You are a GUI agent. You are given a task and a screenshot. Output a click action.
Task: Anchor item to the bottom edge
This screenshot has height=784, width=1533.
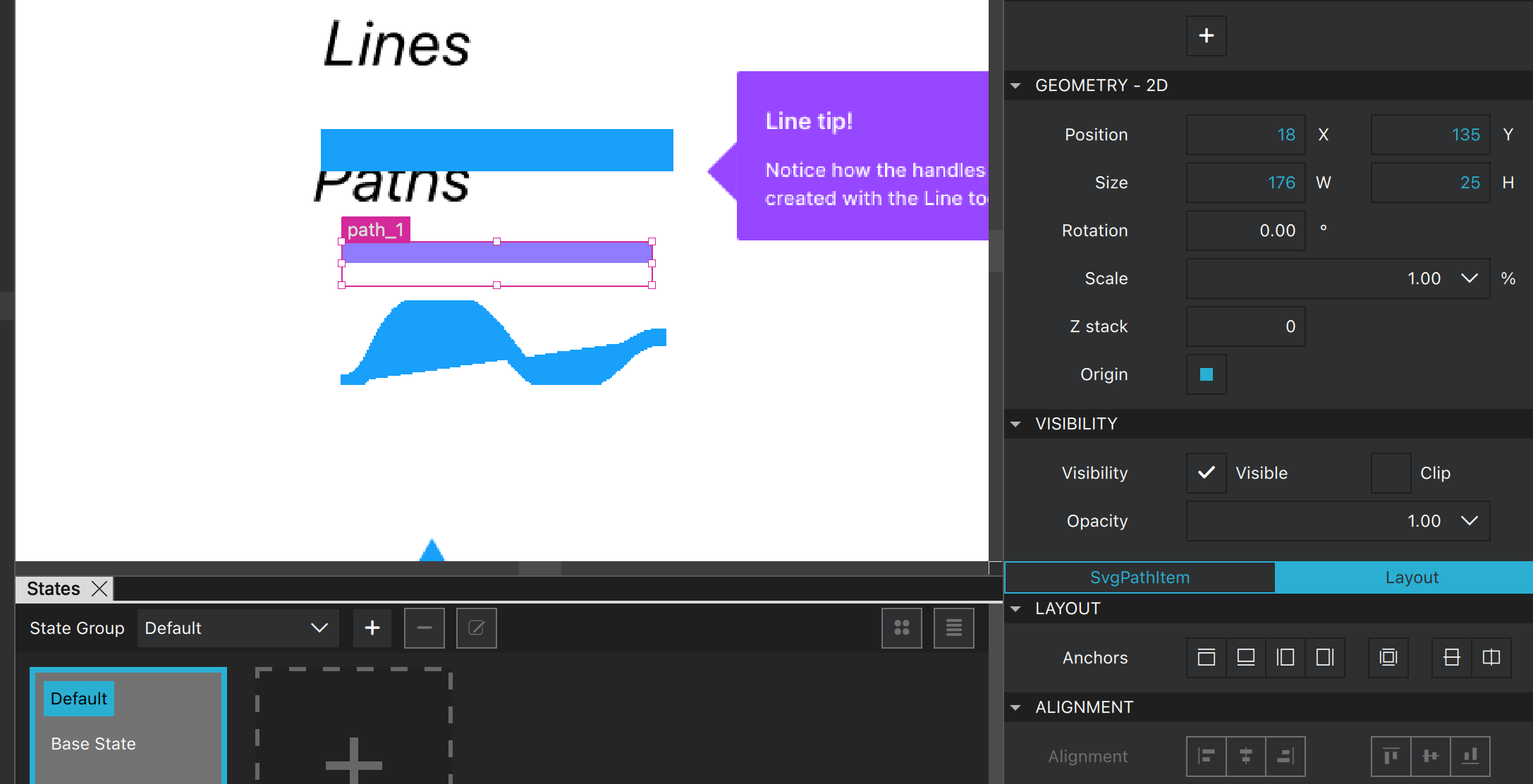tap(1246, 658)
